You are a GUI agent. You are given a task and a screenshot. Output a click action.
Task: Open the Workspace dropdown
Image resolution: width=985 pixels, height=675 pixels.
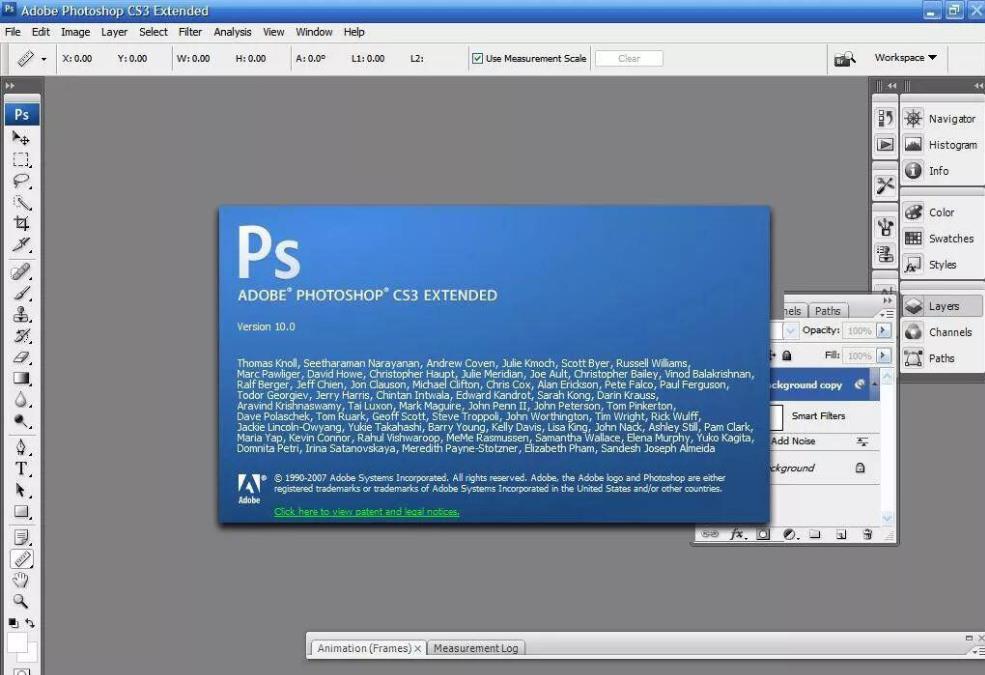point(905,58)
